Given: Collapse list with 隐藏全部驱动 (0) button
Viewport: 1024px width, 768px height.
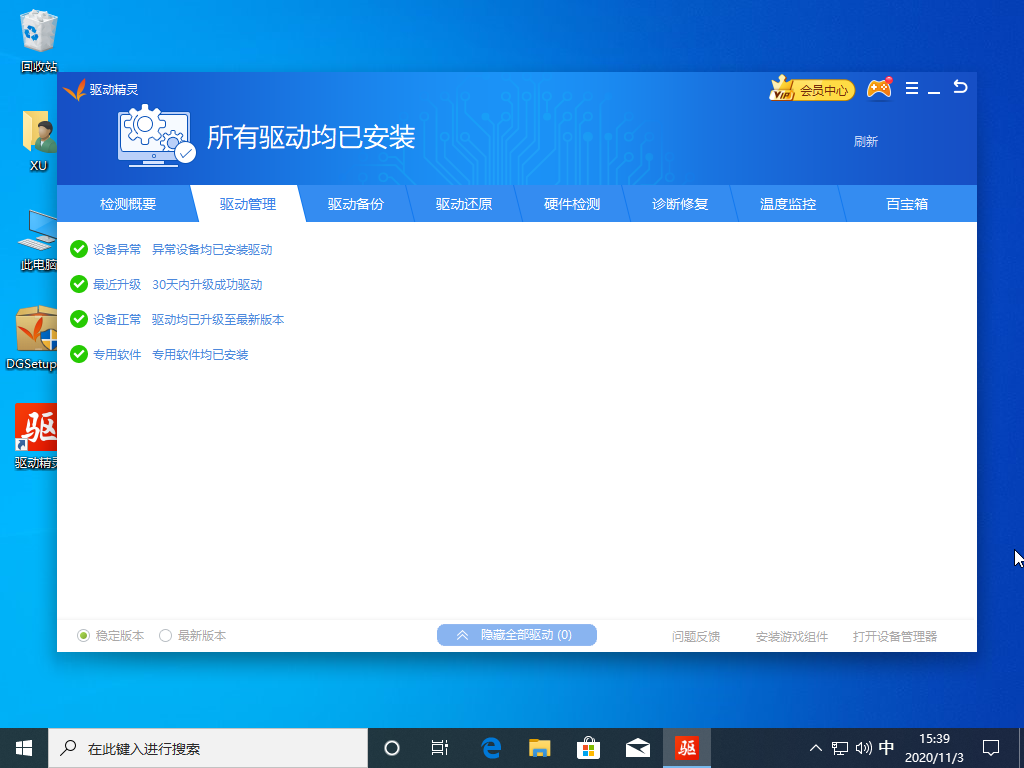Looking at the screenshot, I should point(516,635).
